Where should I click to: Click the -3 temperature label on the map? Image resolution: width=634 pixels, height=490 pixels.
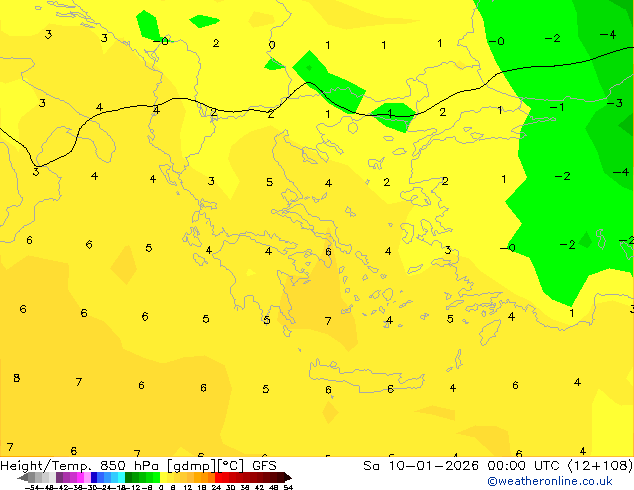(615, 103)
